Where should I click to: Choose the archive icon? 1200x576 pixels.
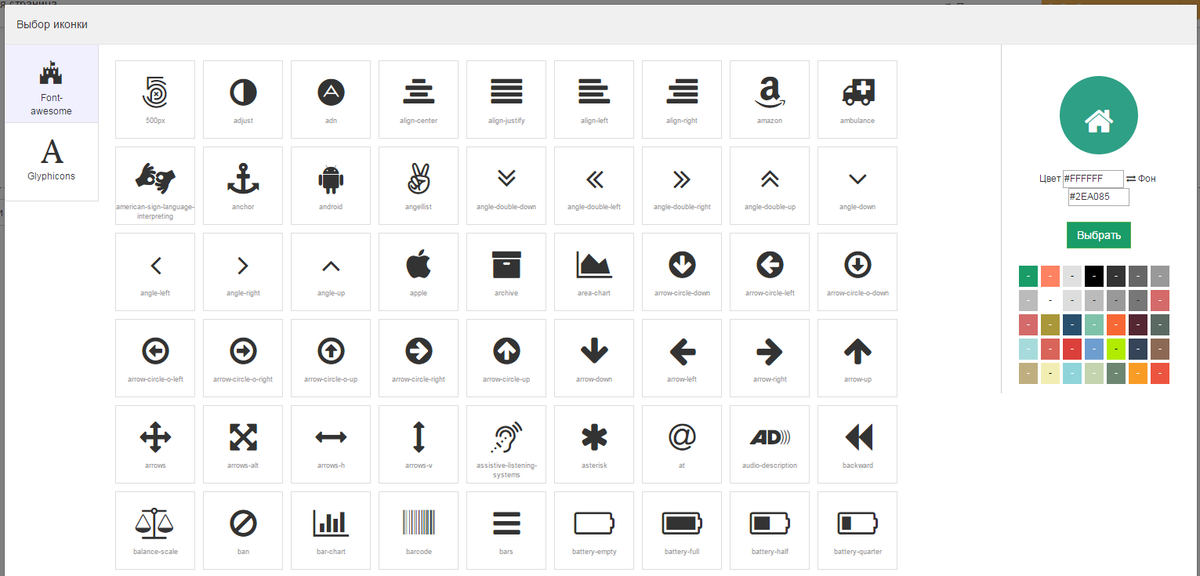point(506,272)
